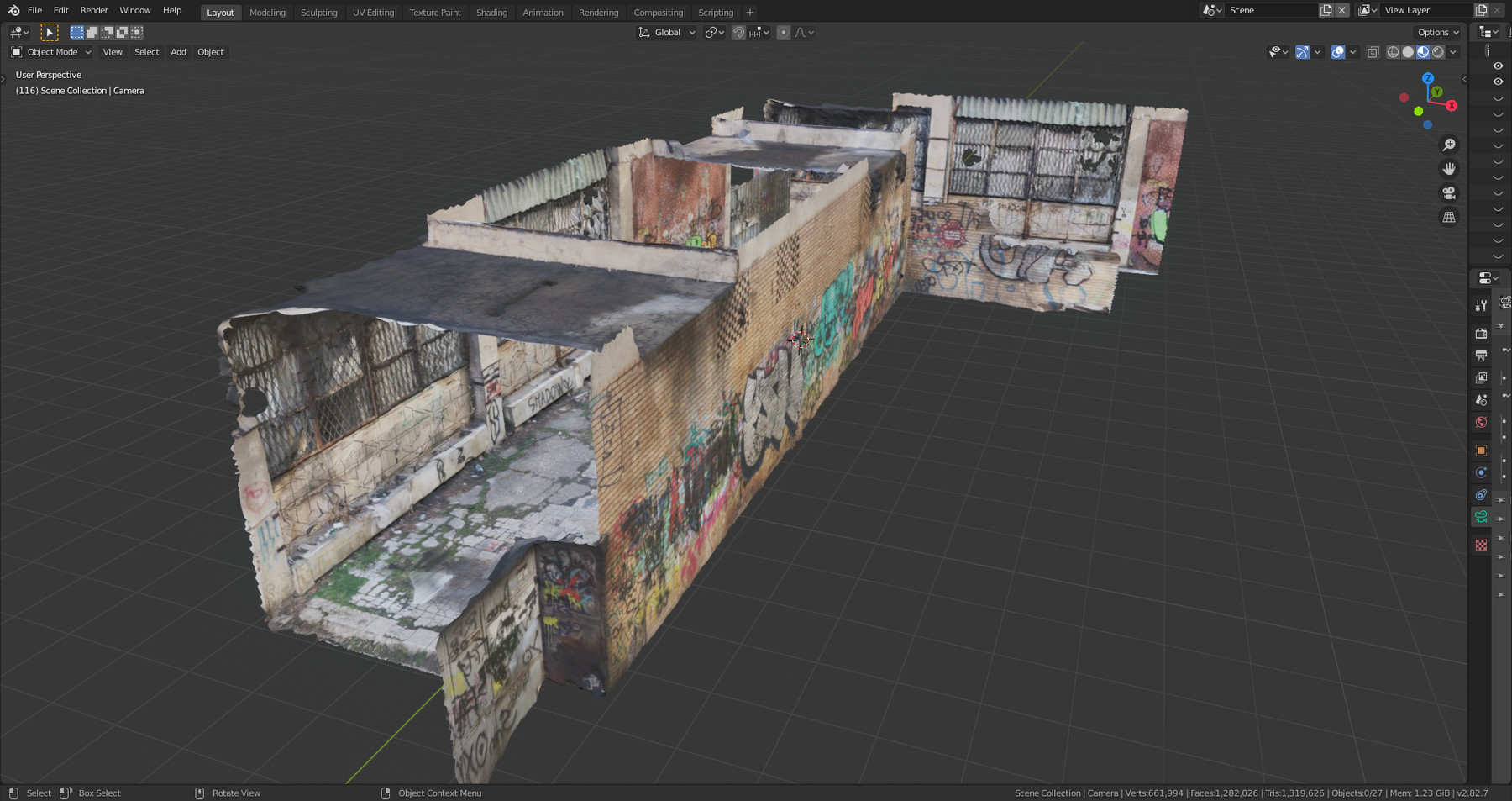Click the Add menu in the 3D viewport
Viewport: 1512px width, 801px height.
tap(178, 51)
